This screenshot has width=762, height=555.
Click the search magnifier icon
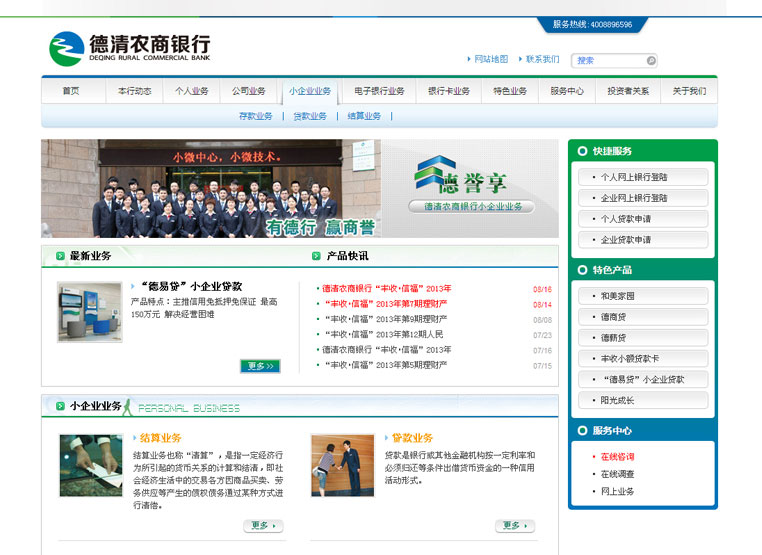coord(651,60)
